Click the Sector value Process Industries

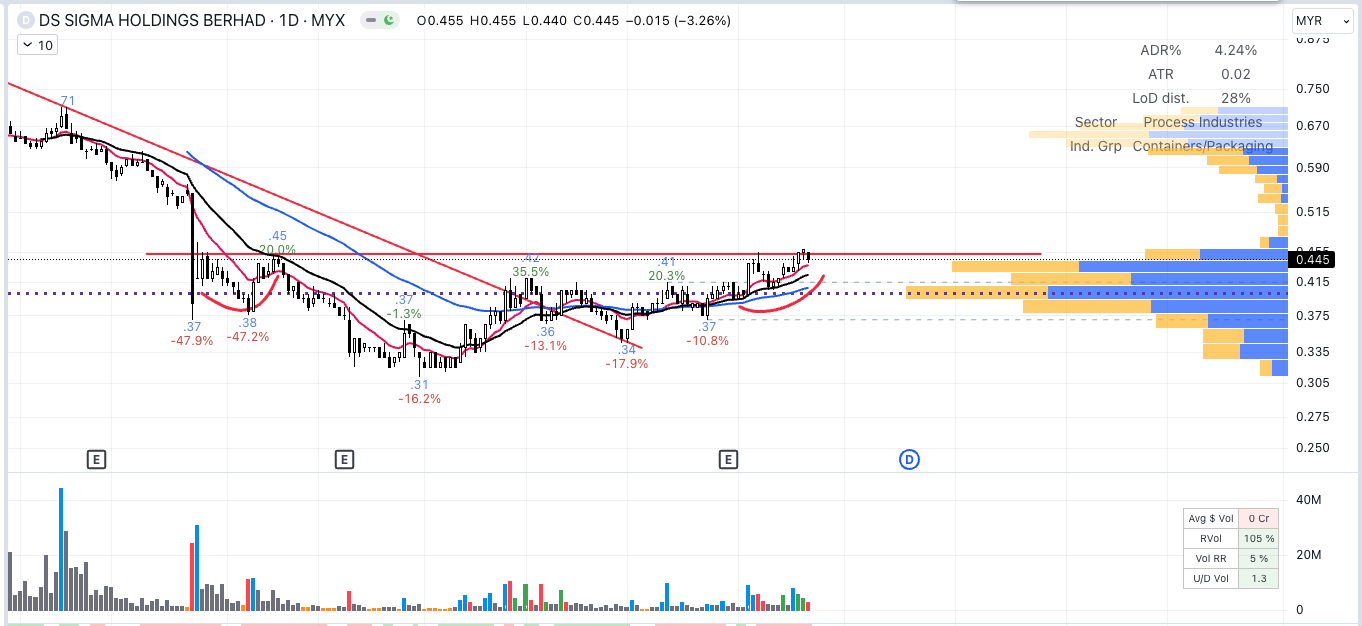pyautogui.click(x=1202, y=122)
